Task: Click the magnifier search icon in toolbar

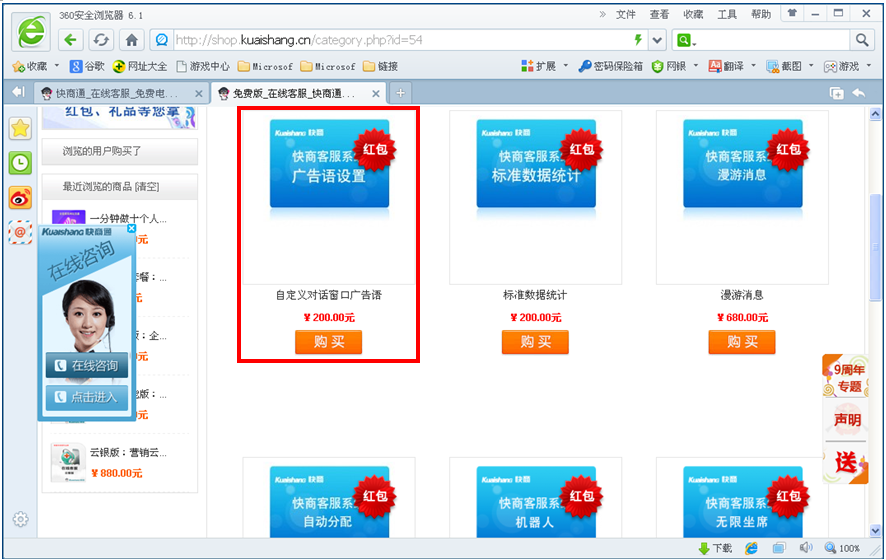Action: point(862,40)
